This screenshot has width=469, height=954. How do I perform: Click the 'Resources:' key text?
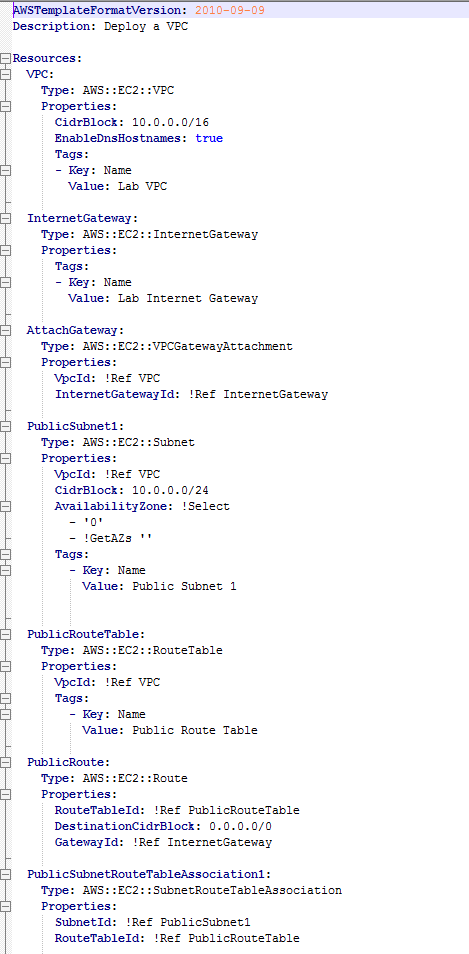tap(47, 58)
